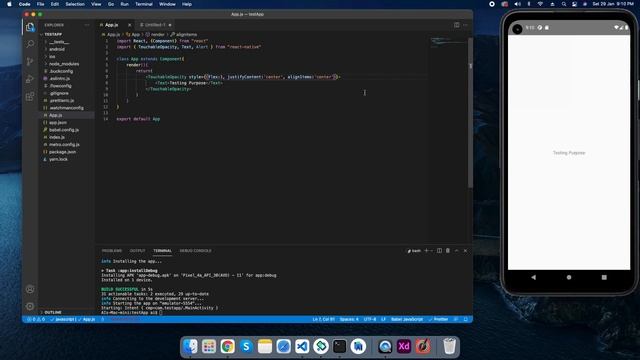Maximize the terminal panel with chevron
Viewport: 640px width, 360px height.
tap(457, 251)
